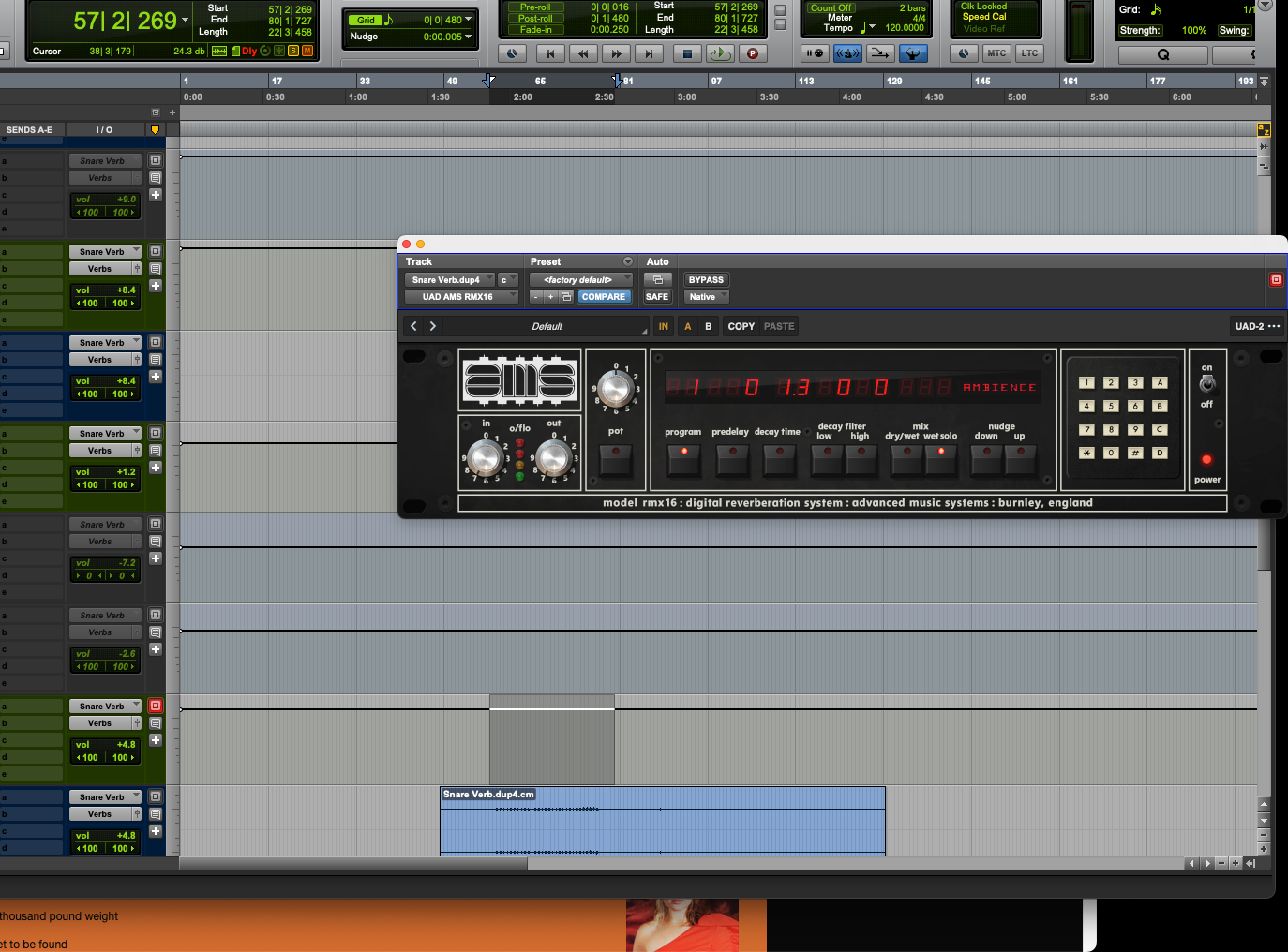Click the automation SAFE button
The image size is (1288, 952).
[657, 297]
